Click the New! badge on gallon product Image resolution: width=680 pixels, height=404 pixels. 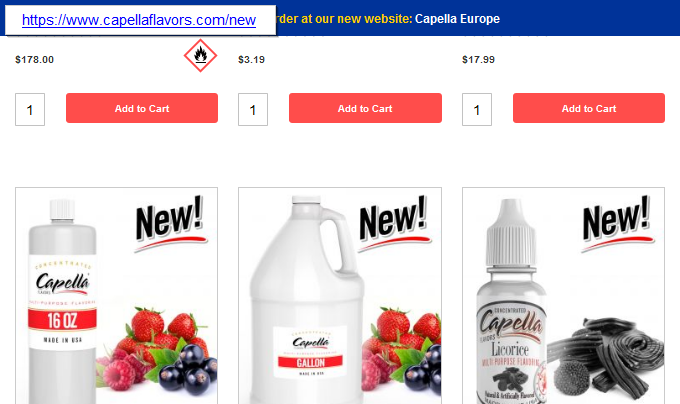[394, 224]
